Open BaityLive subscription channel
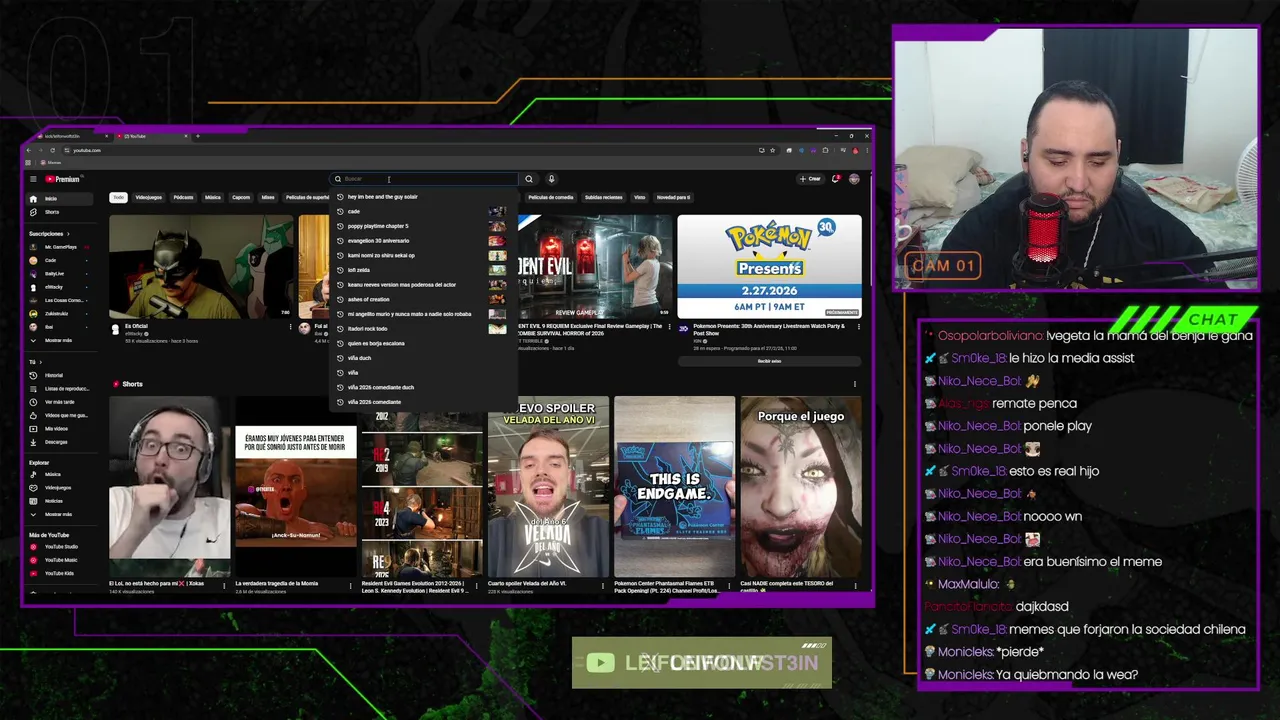 click(x=60, y=273)
